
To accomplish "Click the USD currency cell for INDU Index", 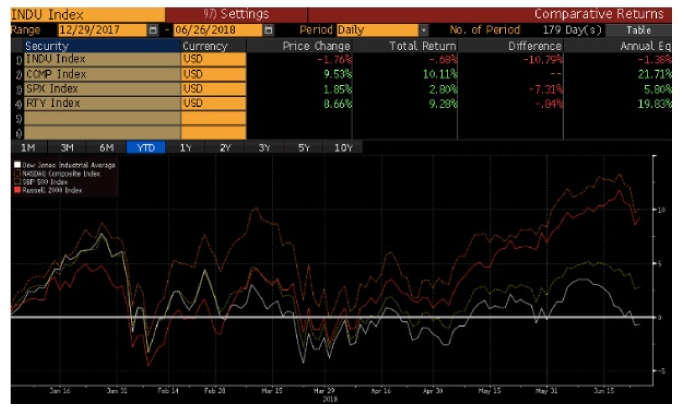I will (213, 59).
